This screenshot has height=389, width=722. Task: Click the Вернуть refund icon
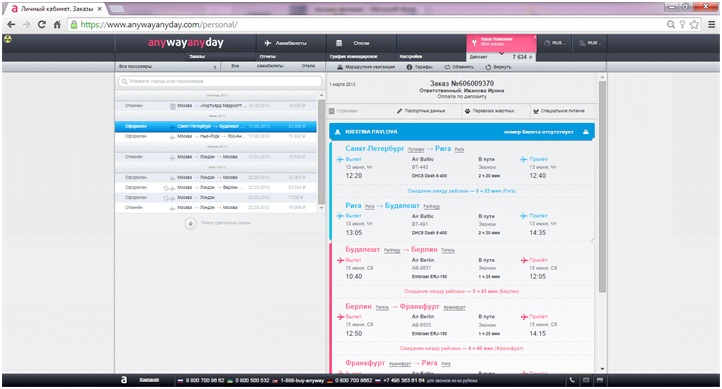coord(488,67)
